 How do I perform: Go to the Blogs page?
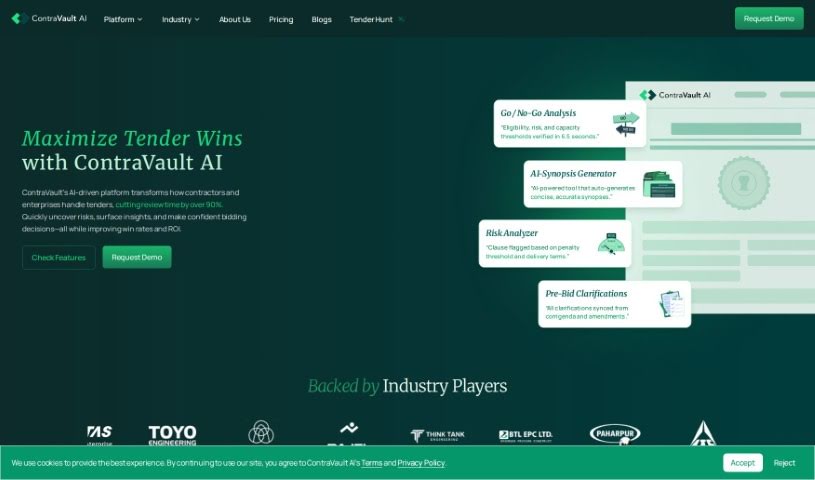pos(321,19)
